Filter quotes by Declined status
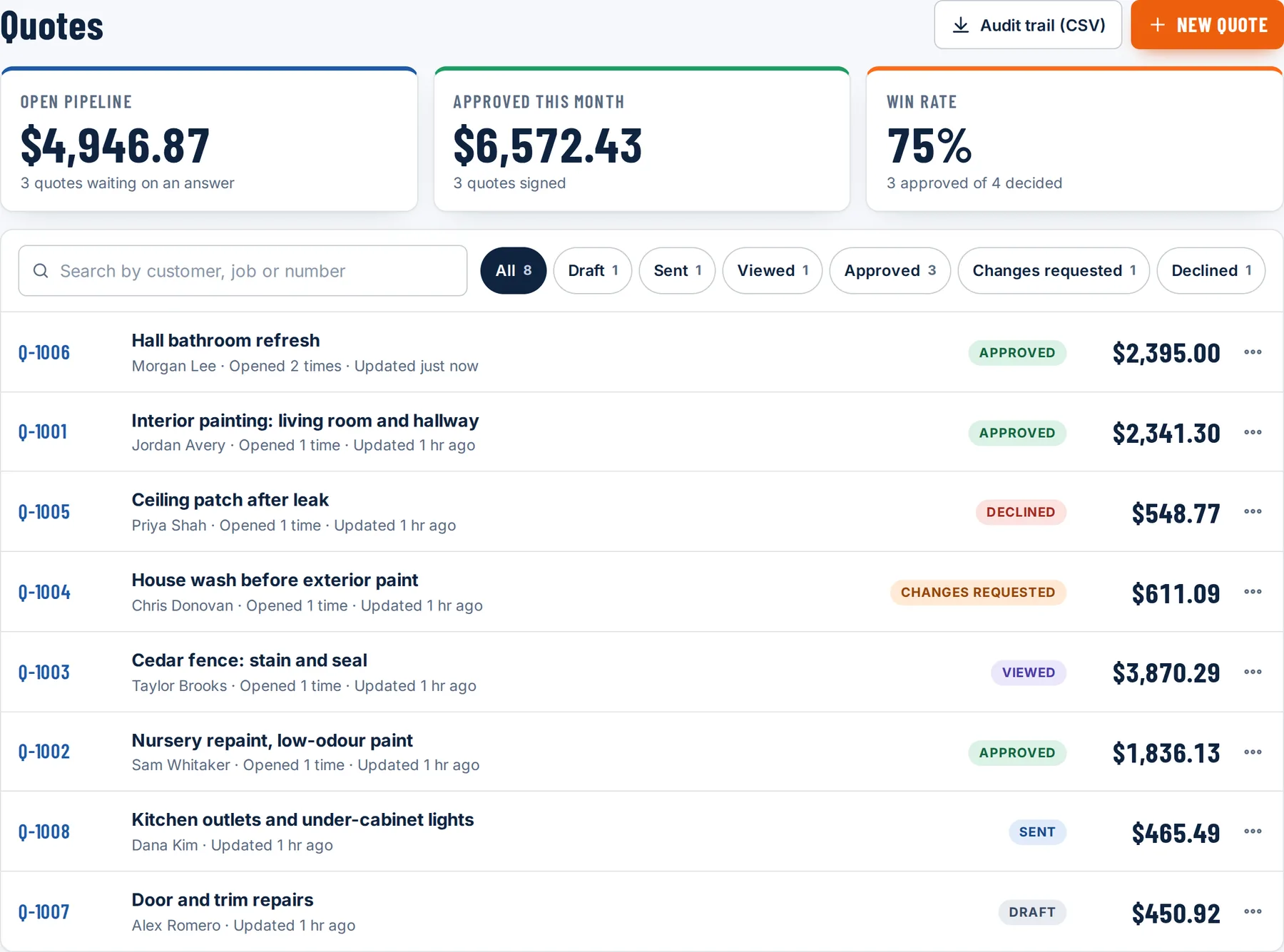The width and height of the screenshot is (1284, 952). (x=1211, y=271)
